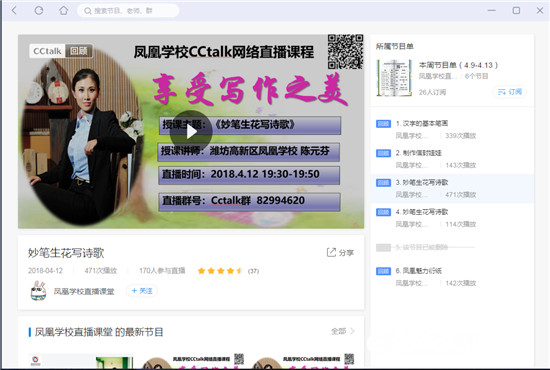The image size is (550, 370).
Task: Open the share icon next to 分享
Action: [331, 252]
